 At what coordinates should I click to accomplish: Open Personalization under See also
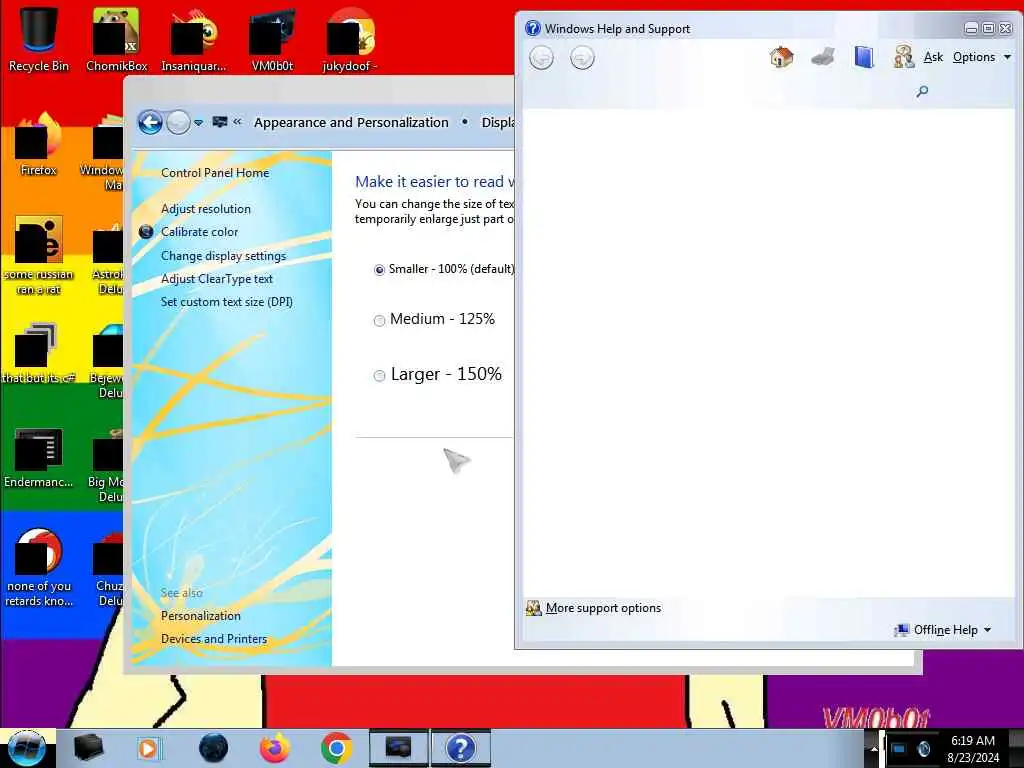pos(200,616)
